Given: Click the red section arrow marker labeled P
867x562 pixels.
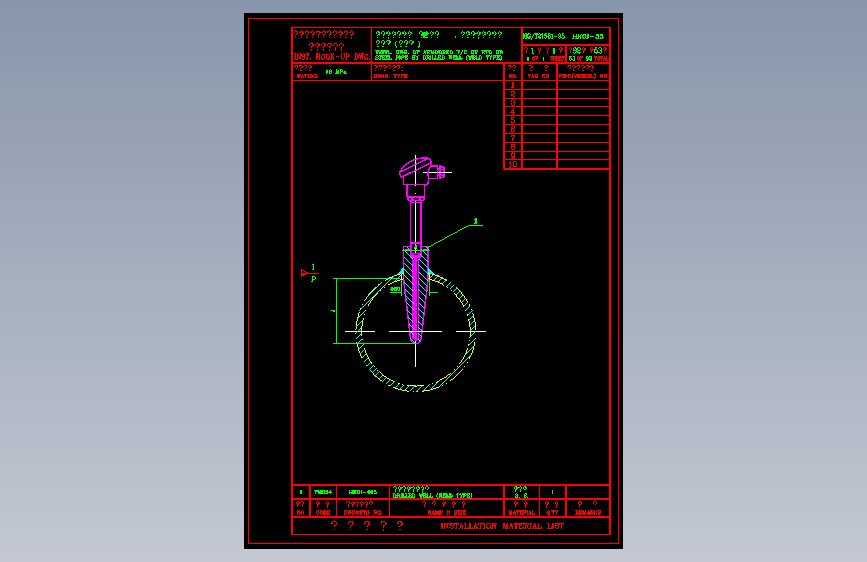Looking at the screenshot, I should coord(310,273).
